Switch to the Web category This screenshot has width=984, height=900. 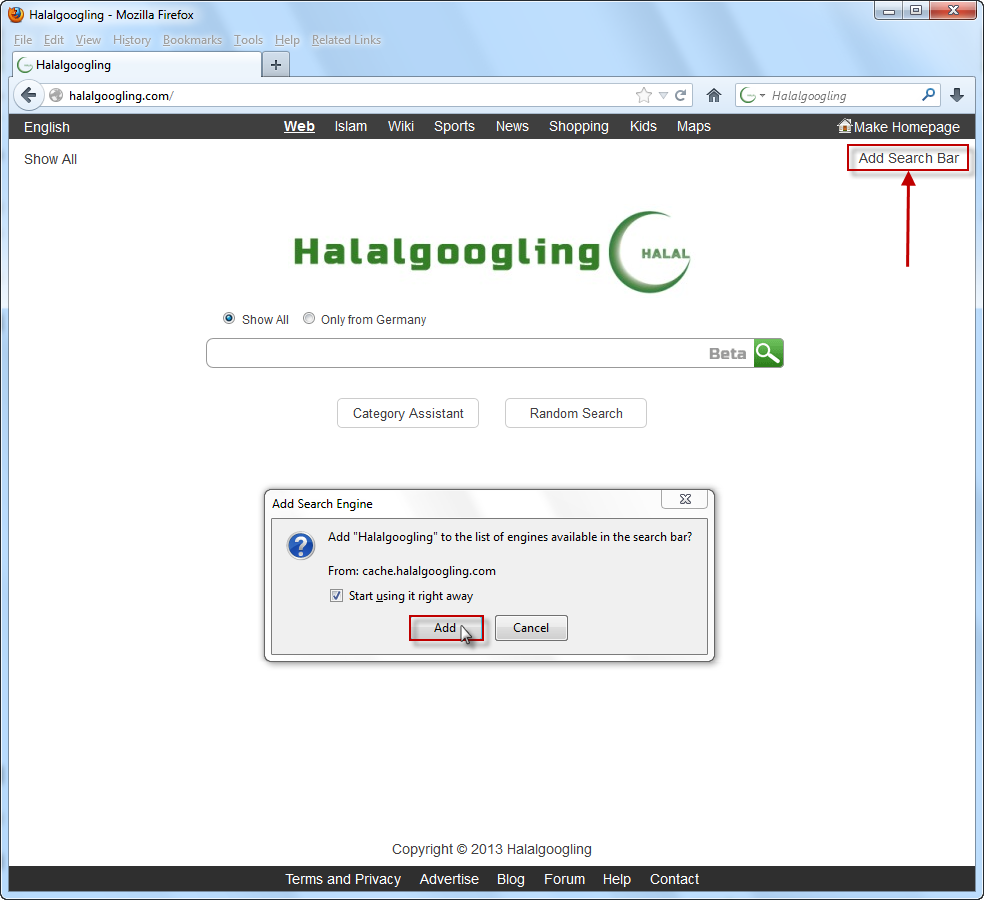pyautogui.click(x=299, y=126)
